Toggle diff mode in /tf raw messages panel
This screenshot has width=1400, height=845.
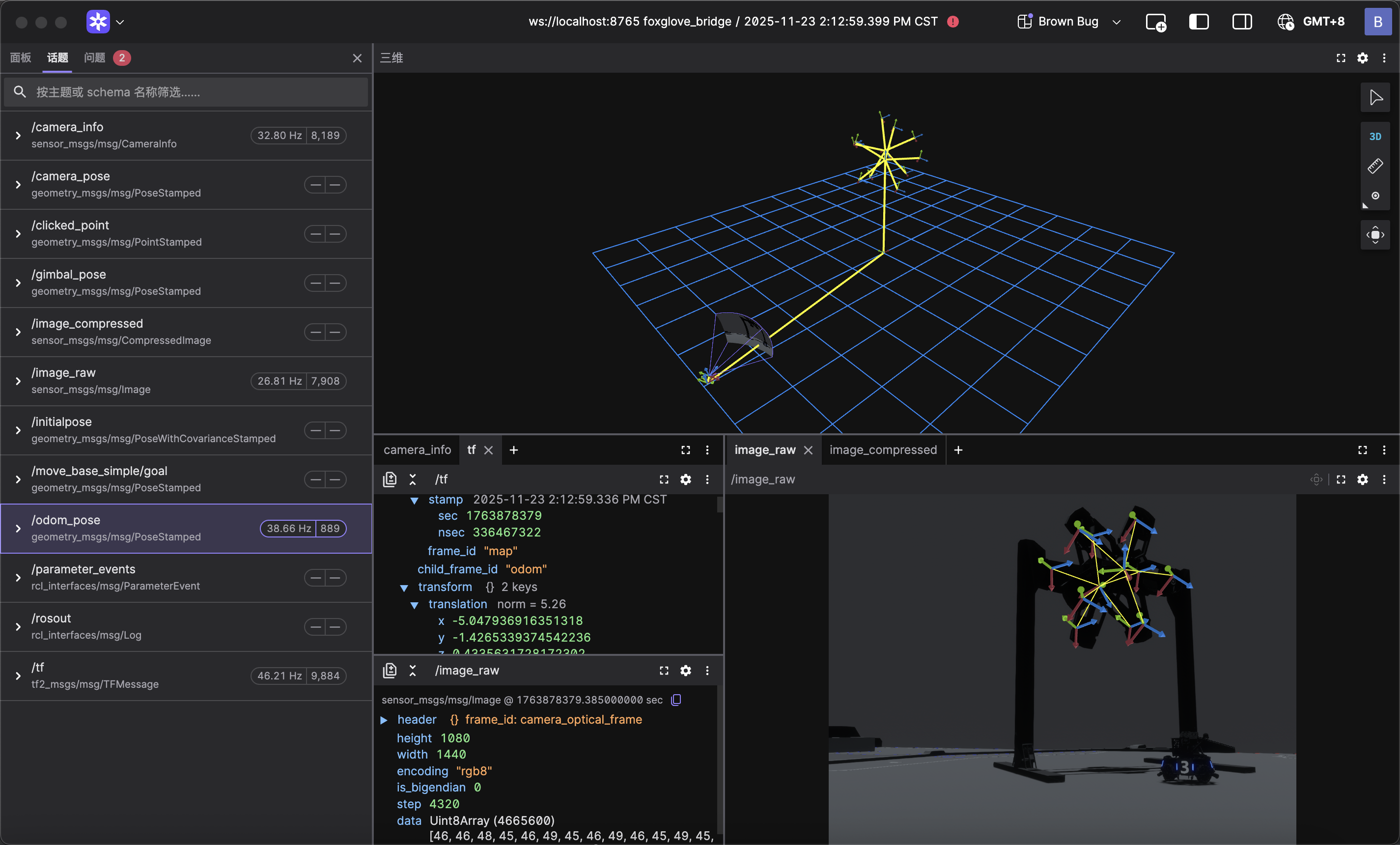[390, 479]
